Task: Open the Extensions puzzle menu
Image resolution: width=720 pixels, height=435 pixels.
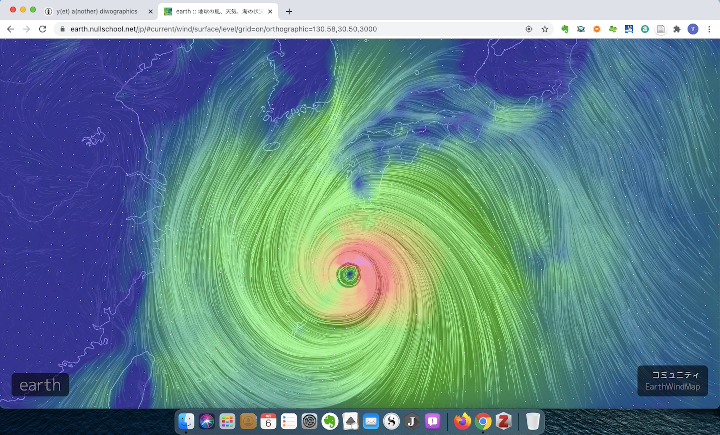Action: pyautogui.click(x=676, y=29)
